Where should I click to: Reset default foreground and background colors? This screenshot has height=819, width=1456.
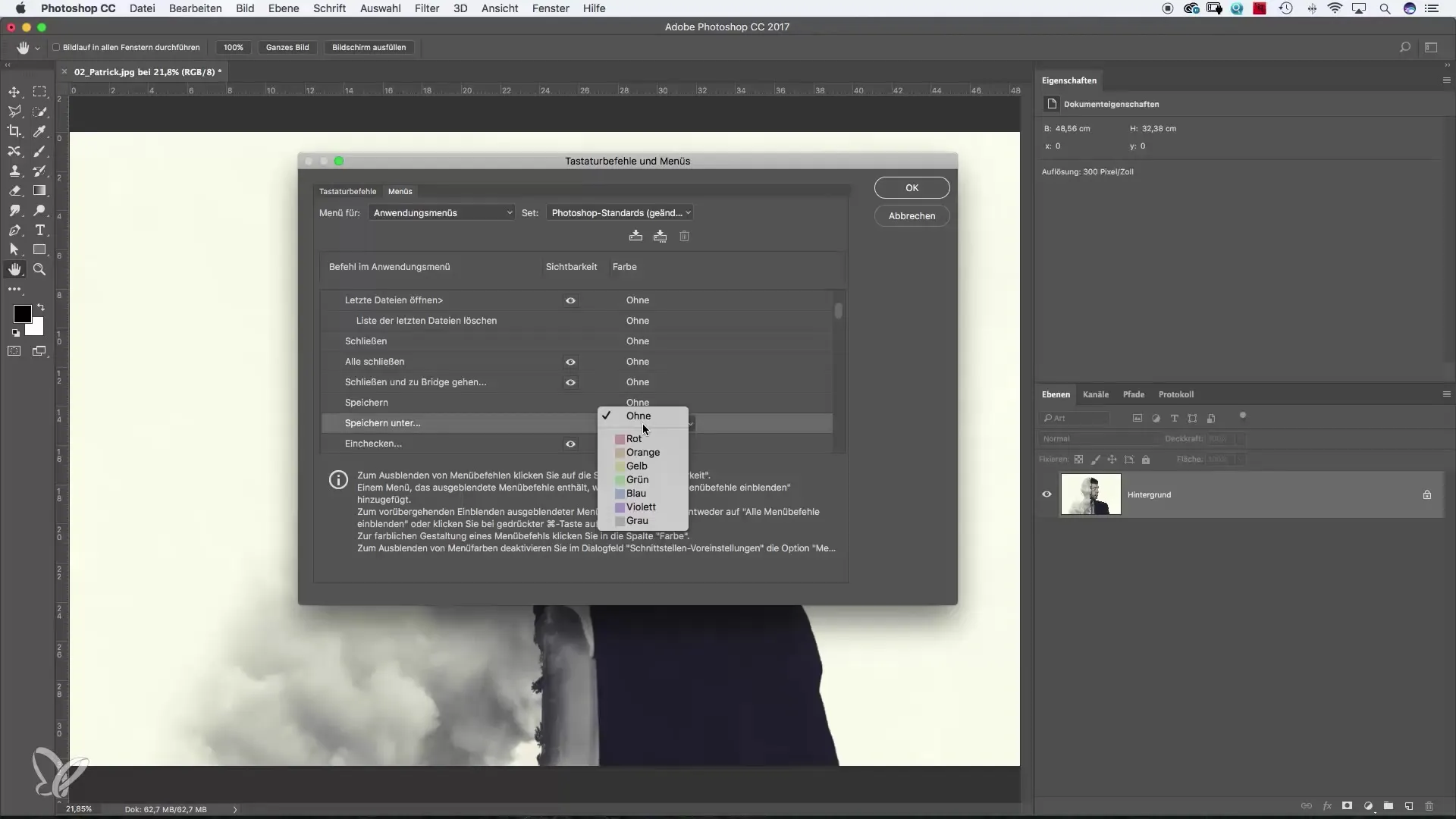click(x=15, y=333)
